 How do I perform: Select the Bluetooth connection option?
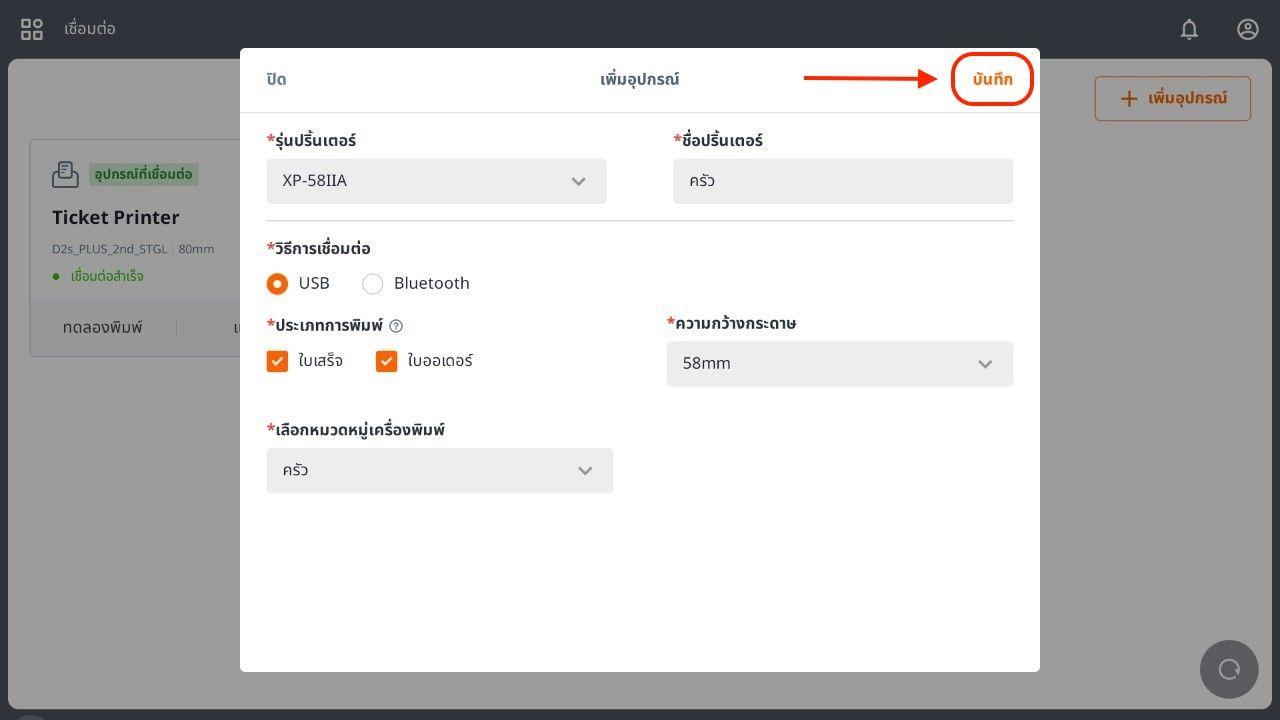click(x=373, y=284)
